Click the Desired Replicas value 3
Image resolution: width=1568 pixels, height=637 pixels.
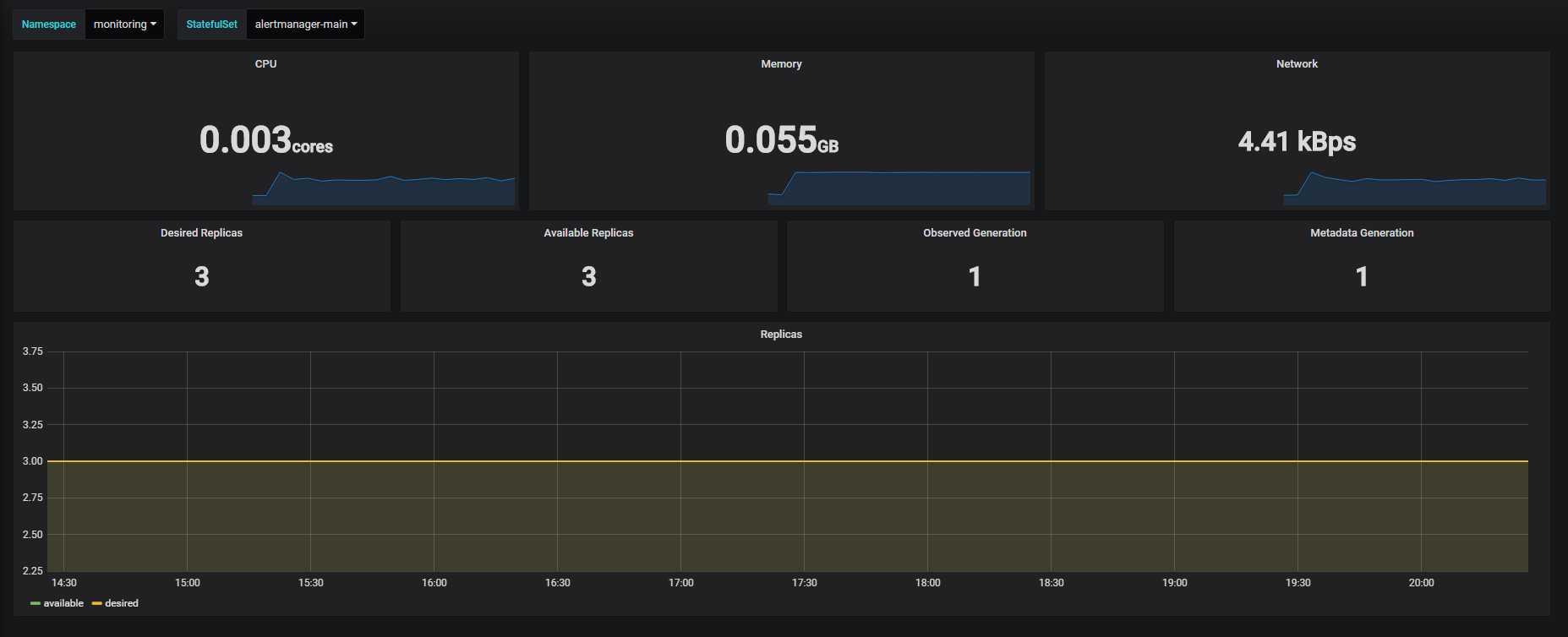point(201,276)
